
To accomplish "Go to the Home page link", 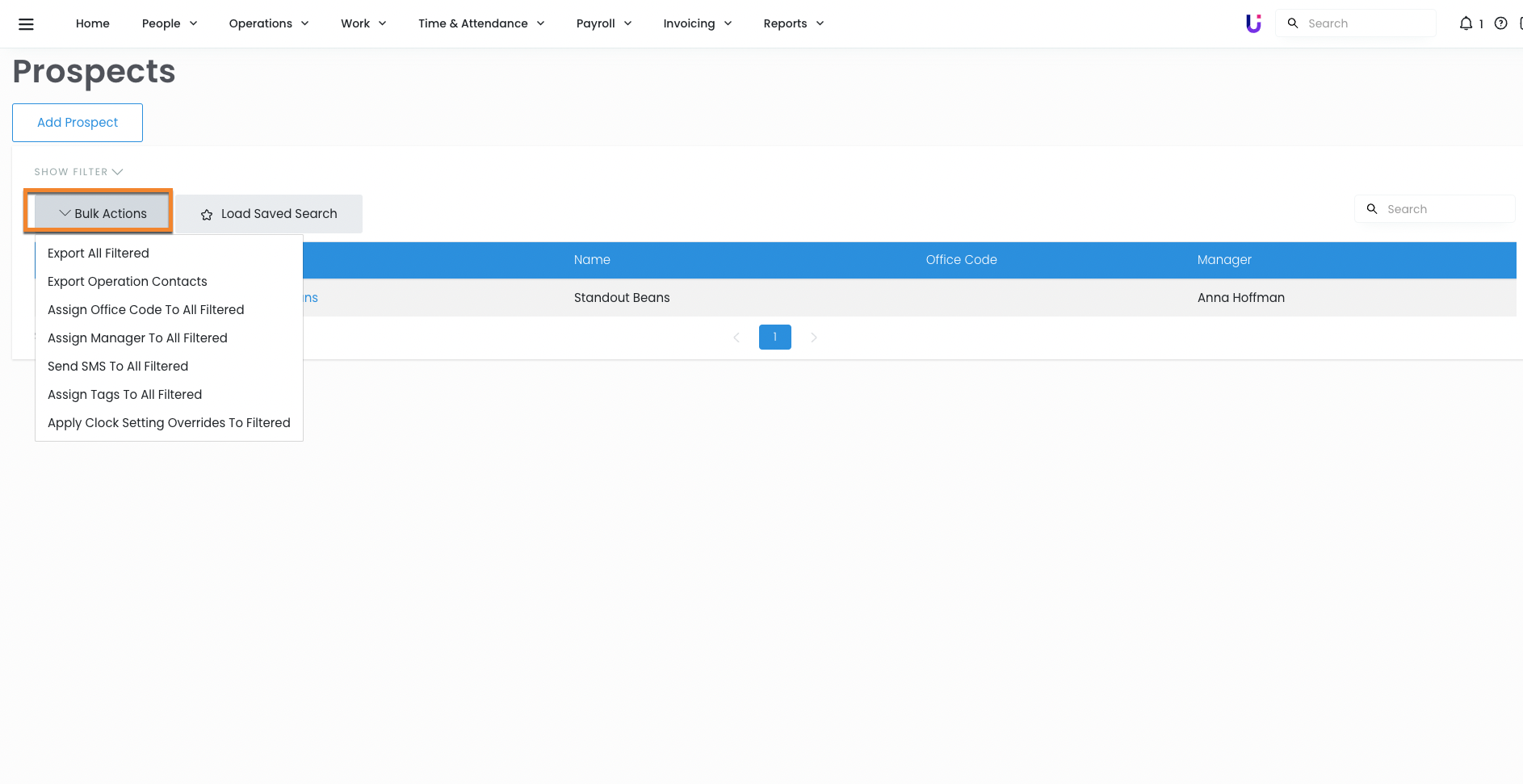I will pos(93,23).
